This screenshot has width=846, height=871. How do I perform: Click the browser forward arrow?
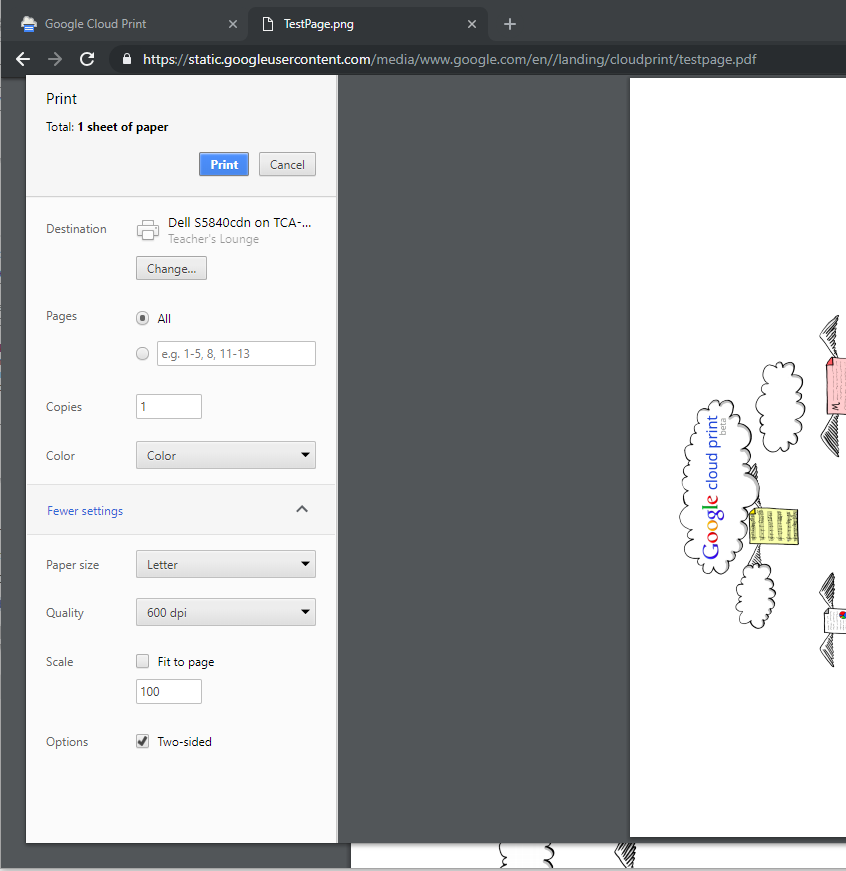coord(54,59)
